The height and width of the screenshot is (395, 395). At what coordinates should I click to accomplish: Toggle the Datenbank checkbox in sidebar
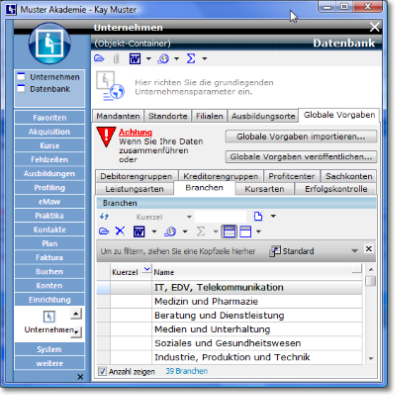[21, 89]
